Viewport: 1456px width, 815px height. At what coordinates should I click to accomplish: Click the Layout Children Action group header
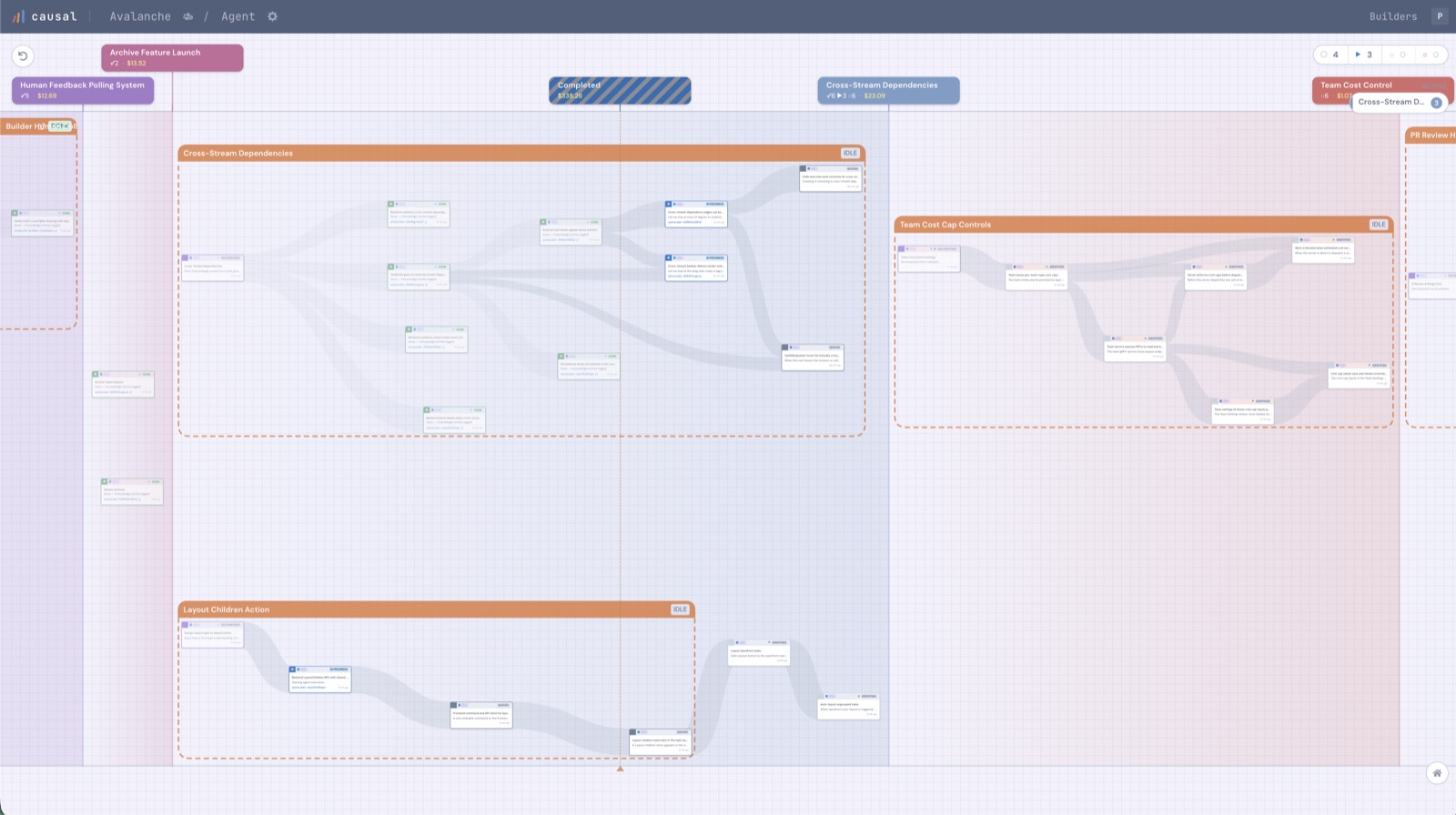pyautogui.click(x=436, y=609)
